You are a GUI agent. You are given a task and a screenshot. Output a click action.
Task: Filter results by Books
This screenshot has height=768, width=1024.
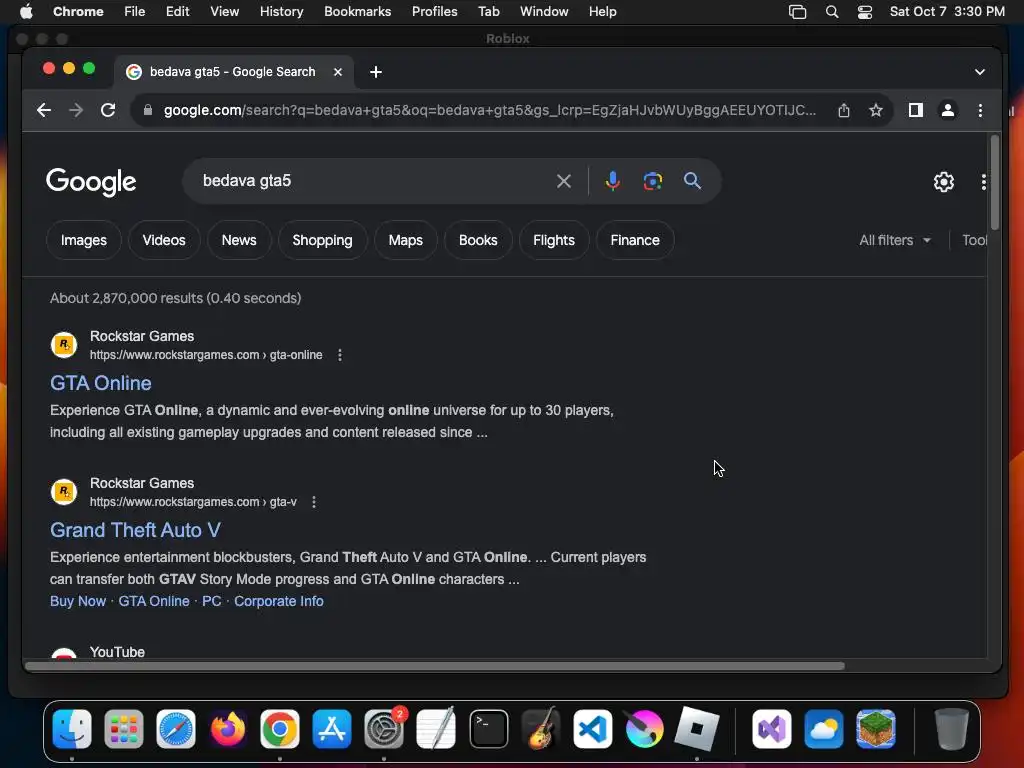pyautogui.click(x=478, y=240)
